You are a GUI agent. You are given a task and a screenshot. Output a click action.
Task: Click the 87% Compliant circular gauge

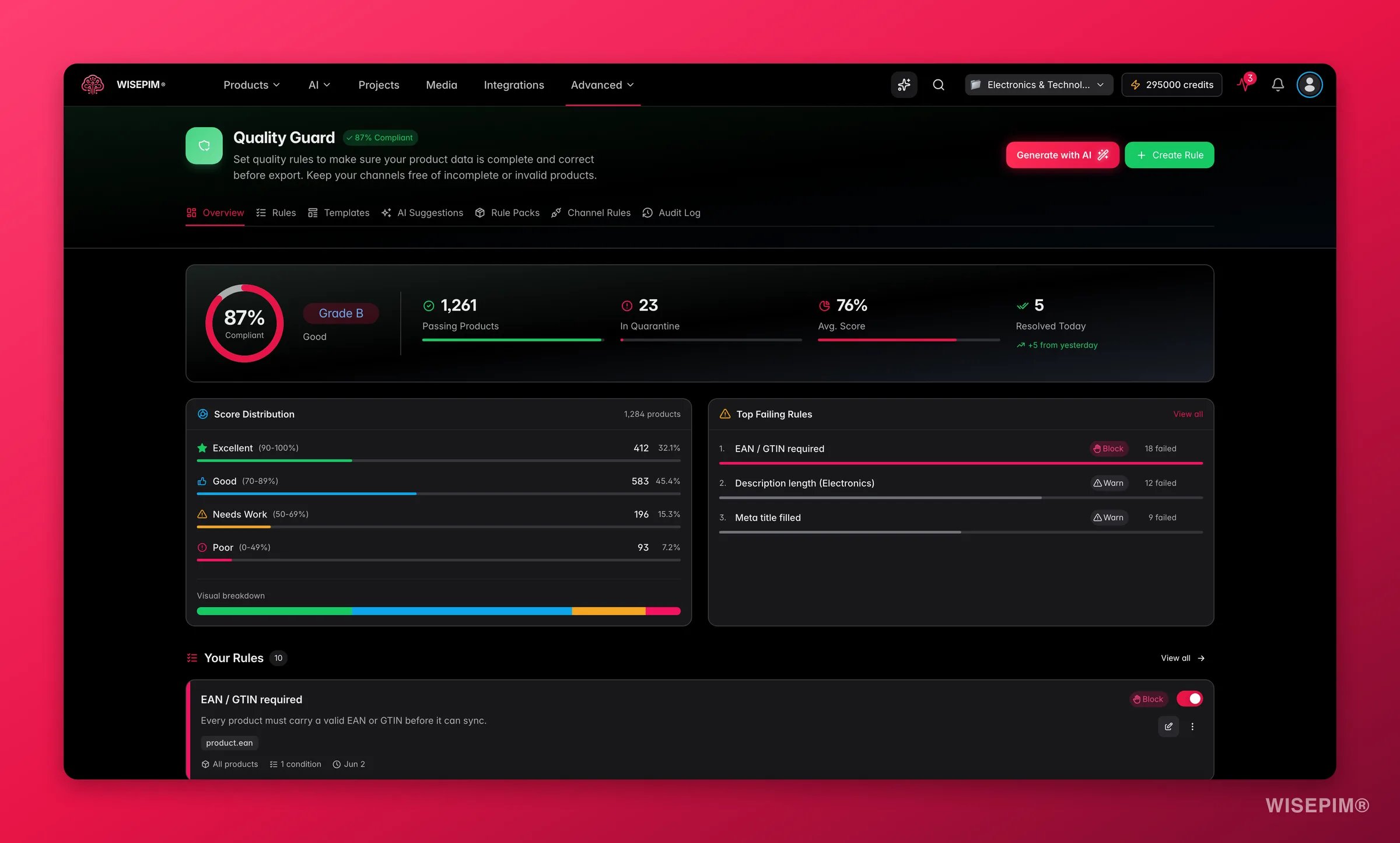click(244, 323)
